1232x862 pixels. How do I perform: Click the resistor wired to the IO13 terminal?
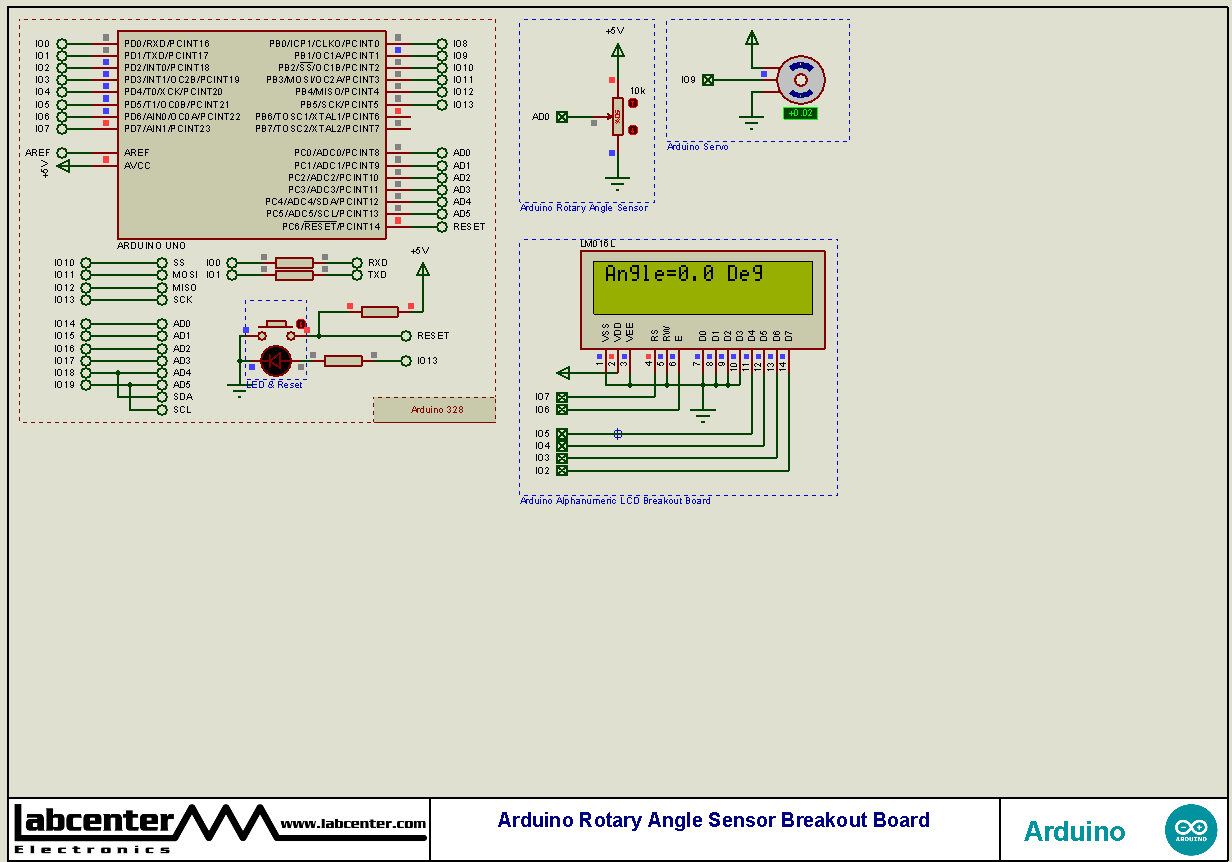[344, 359]
